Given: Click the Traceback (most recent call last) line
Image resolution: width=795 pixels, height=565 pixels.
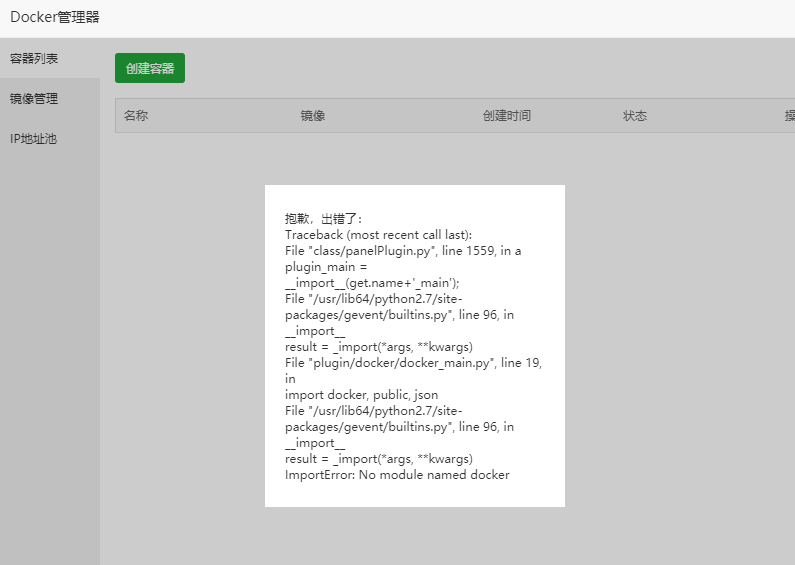Looking at the screenshot, I should click(x=378, y=235).
